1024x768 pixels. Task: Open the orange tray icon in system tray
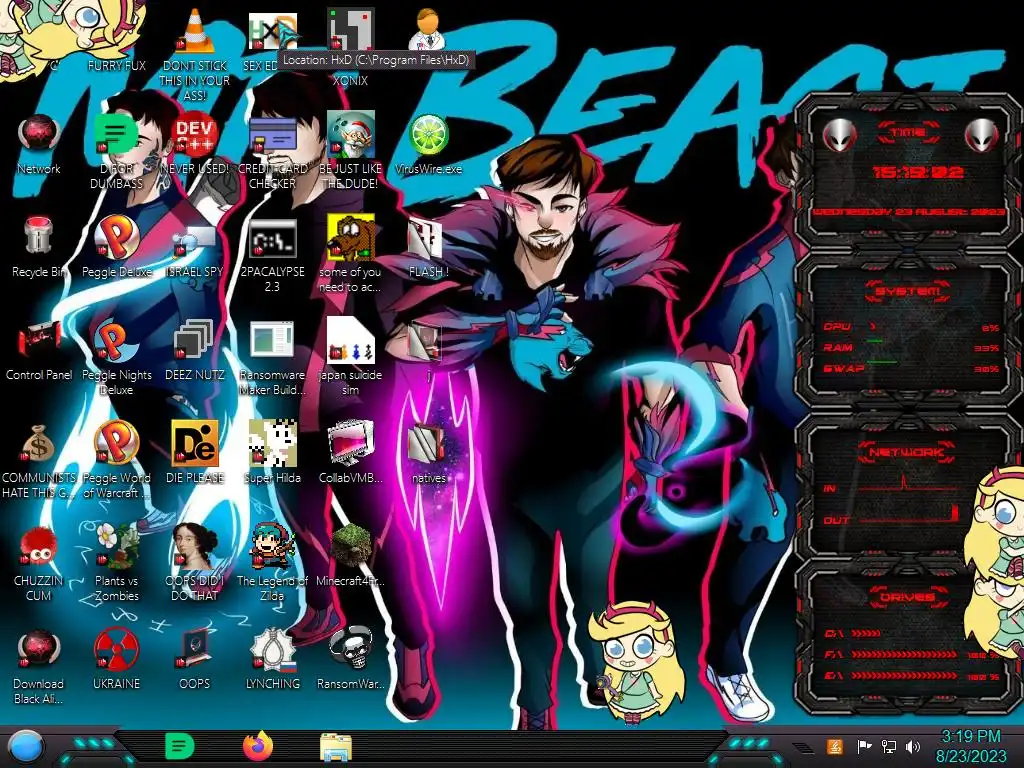(834, 746)
